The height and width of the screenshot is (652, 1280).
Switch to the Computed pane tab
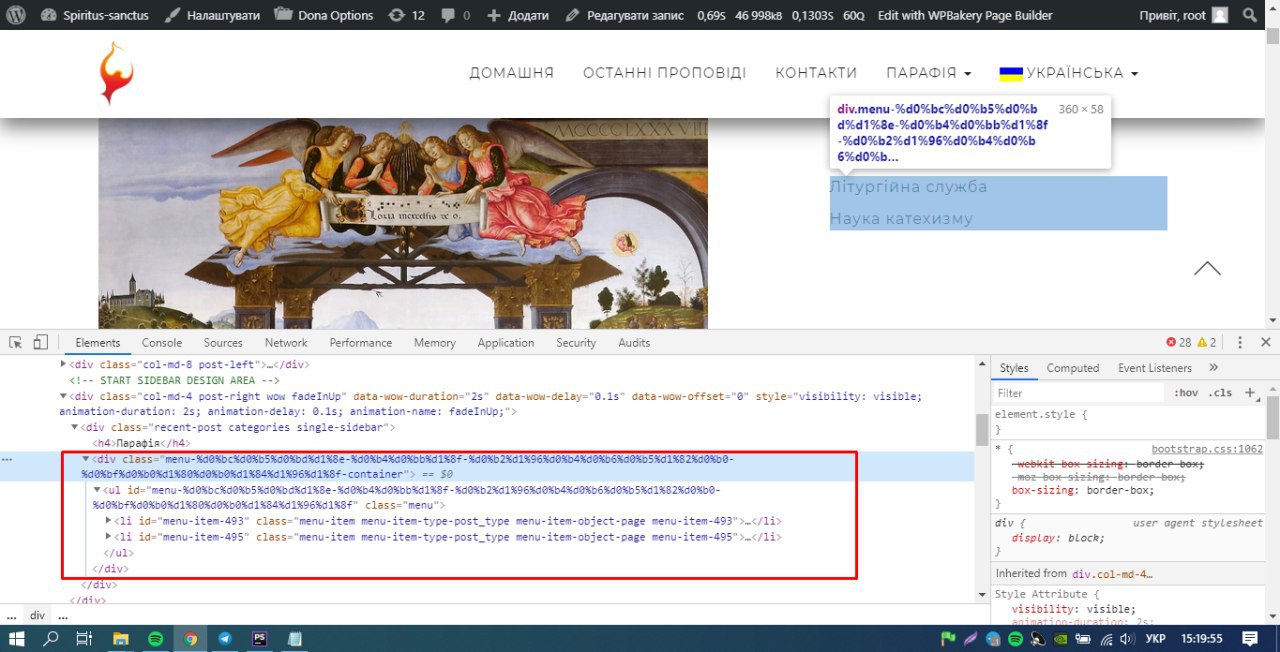tap(1073, 368)
